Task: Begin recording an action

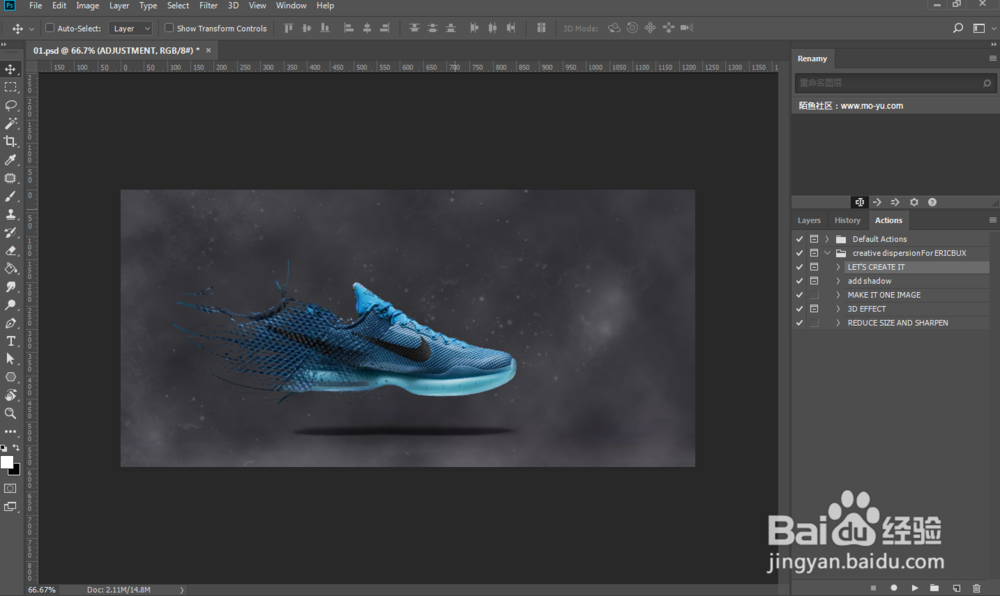Action: click(893, 588)
